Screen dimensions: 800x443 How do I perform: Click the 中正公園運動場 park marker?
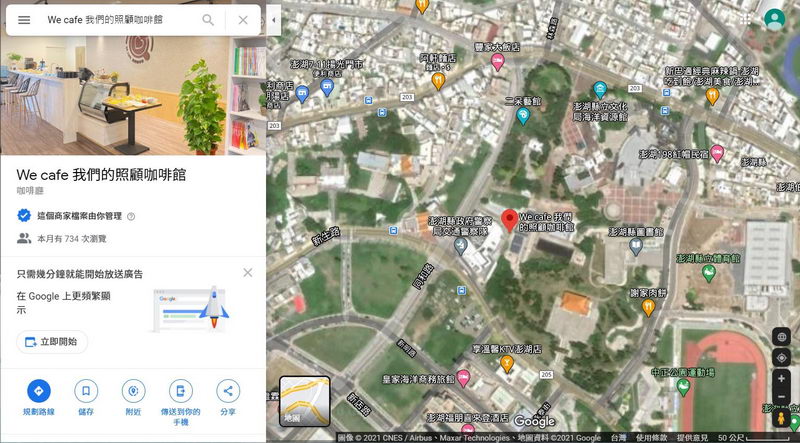pyautogui.click(x=683, y=387)
